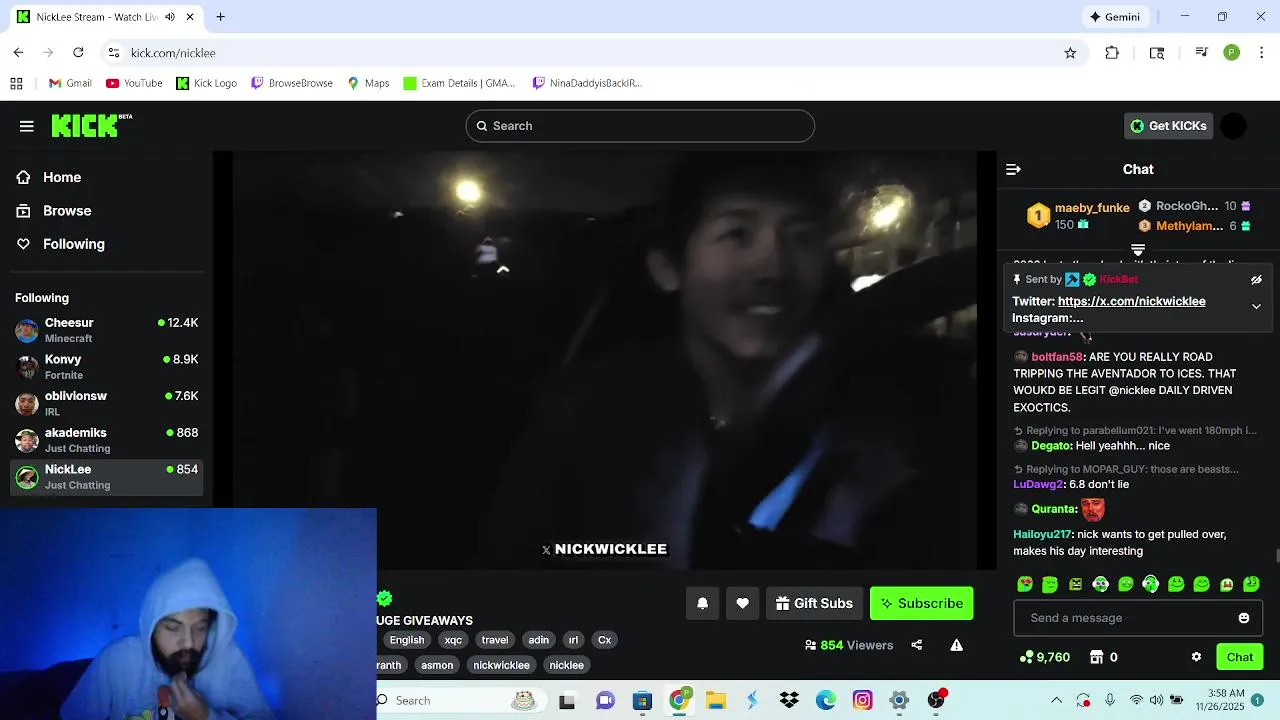Open Gmail bookmark
This screenshot has height=720, width=1280.
click(x=70, y=83)
